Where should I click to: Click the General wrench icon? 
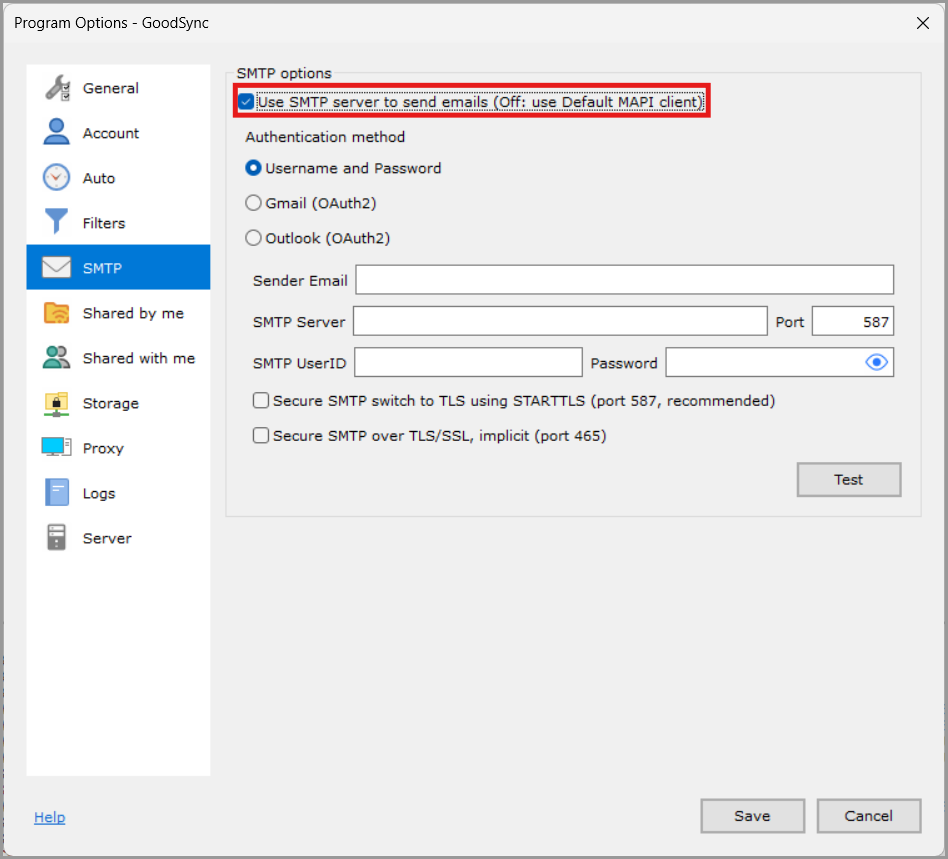click(57, 88)
